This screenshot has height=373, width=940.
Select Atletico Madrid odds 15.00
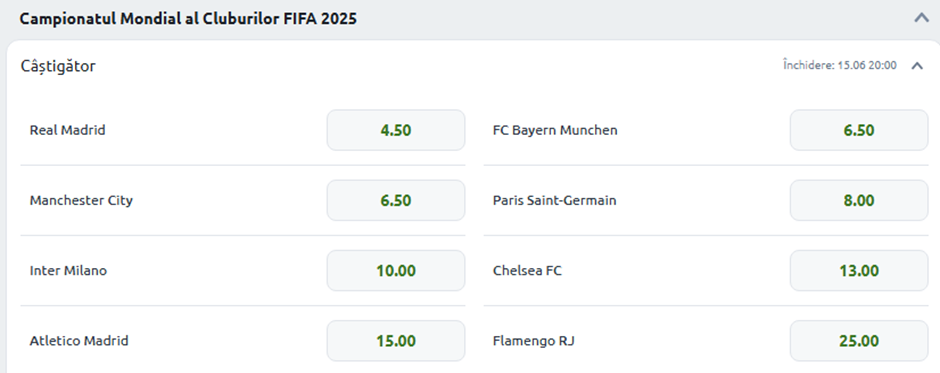tap(396, 341)
